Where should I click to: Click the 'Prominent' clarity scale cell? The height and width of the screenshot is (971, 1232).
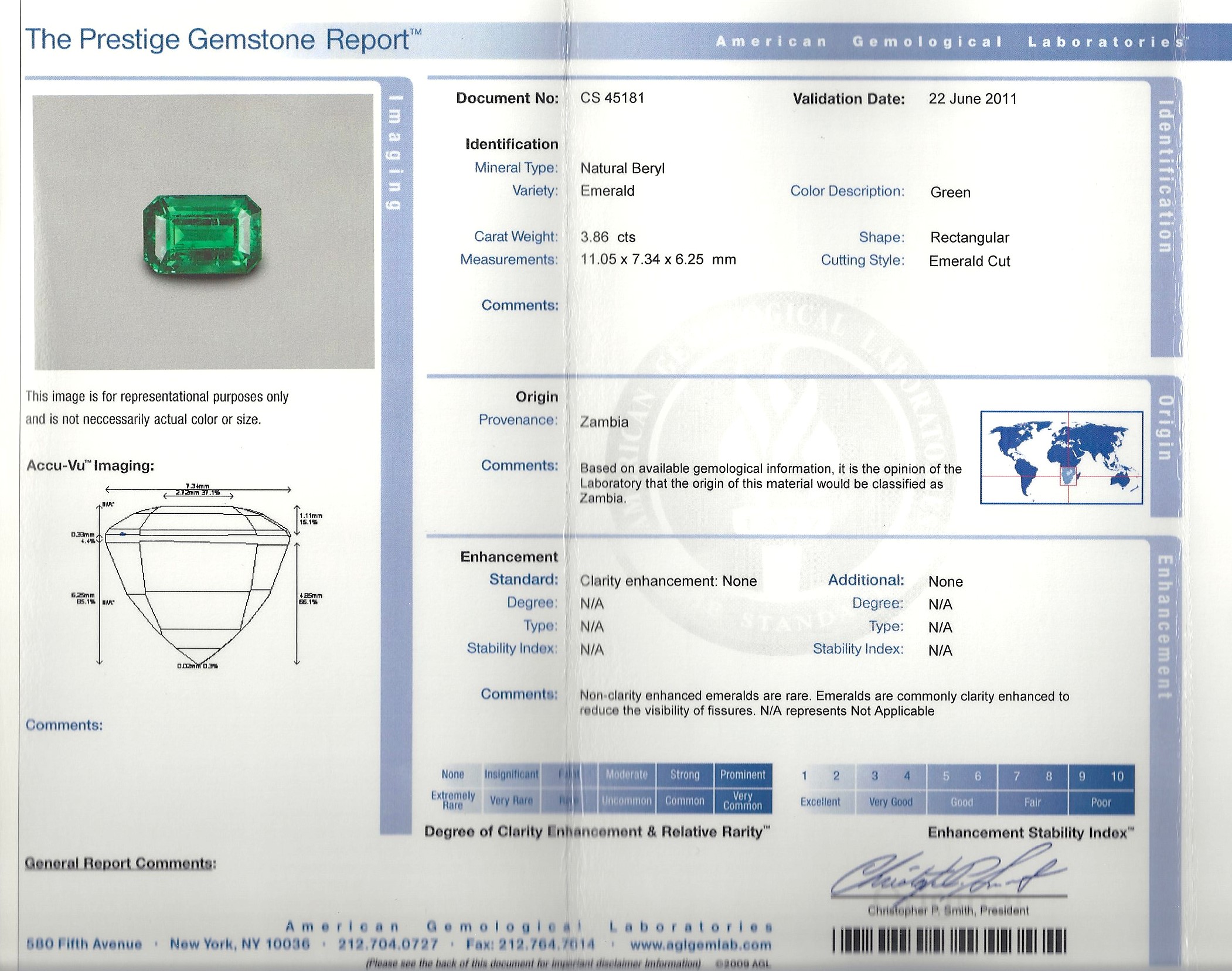point(743,775)
